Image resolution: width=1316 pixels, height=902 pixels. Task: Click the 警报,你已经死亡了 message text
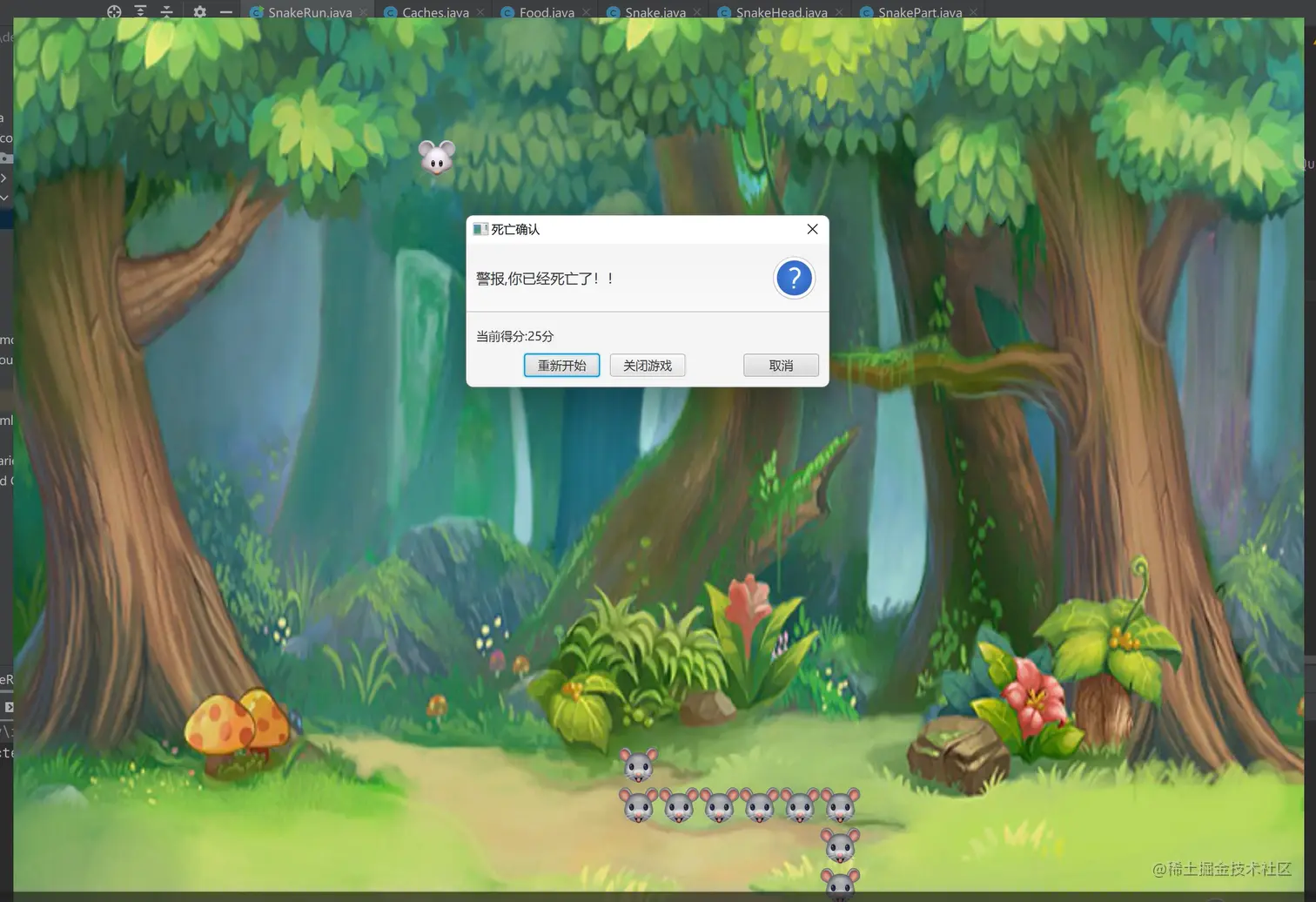pyautogui.click(x=546, y=279)
